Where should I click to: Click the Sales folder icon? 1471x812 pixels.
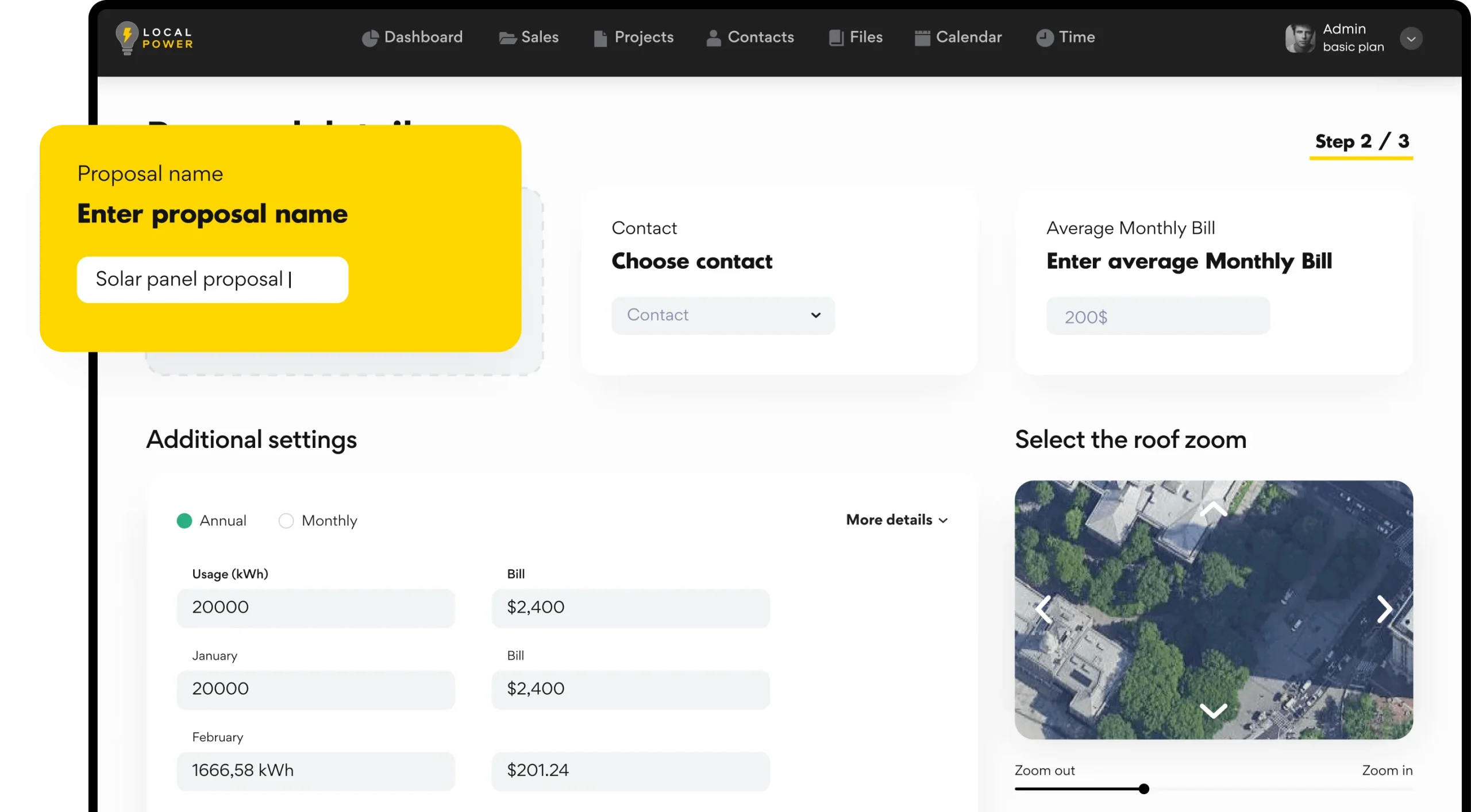507,38
